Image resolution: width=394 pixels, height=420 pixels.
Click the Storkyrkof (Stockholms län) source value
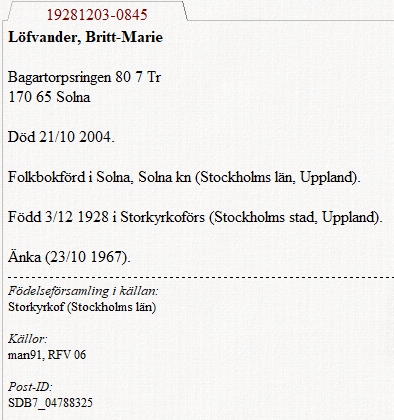[82, 307]
